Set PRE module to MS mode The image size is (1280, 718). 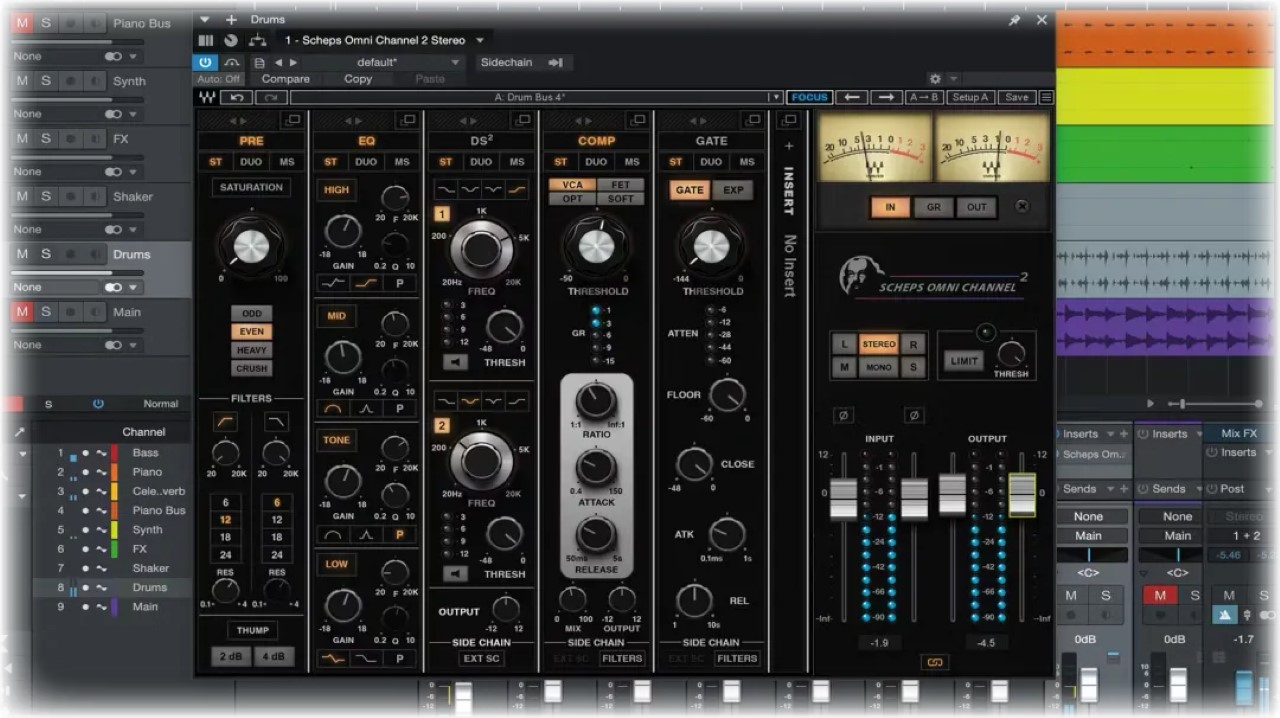286,162
